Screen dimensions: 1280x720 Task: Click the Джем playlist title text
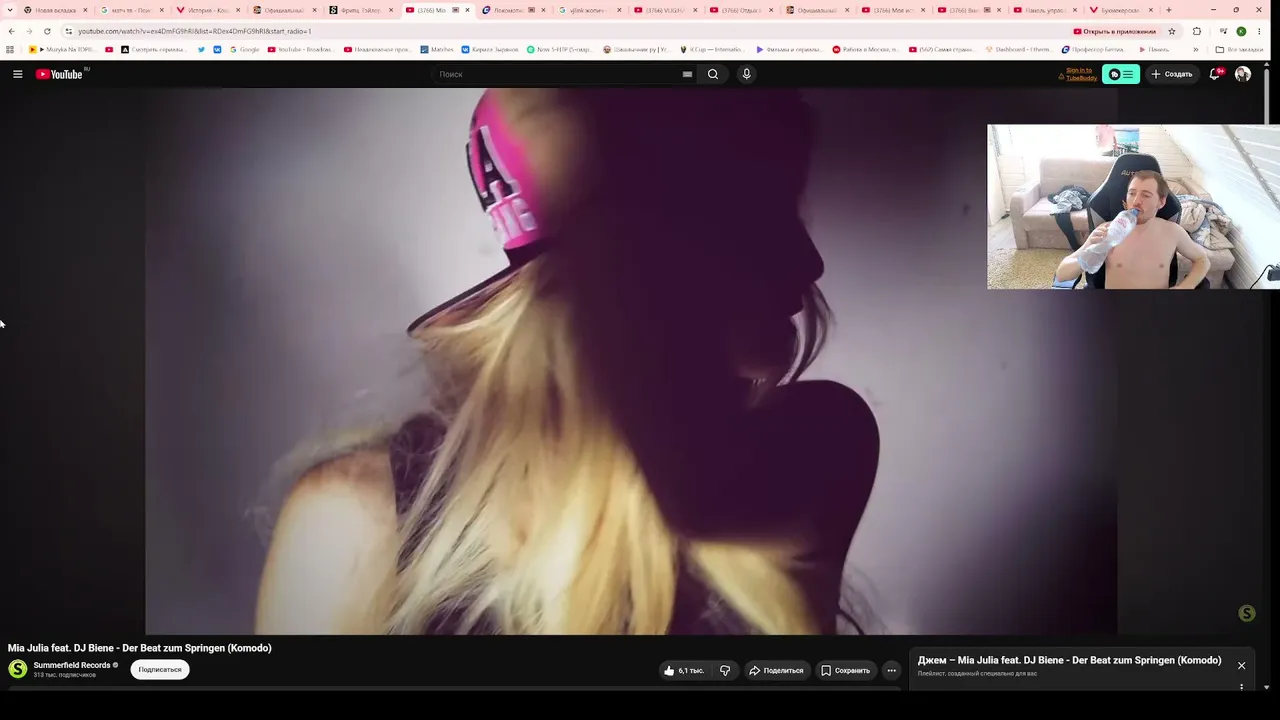[1069, 660]
